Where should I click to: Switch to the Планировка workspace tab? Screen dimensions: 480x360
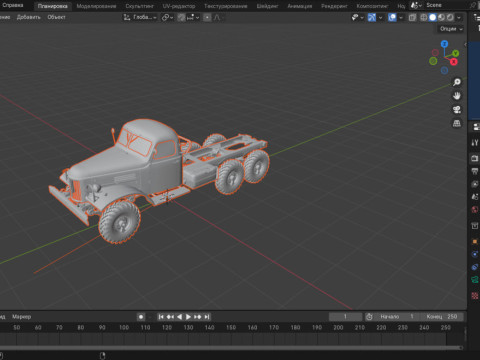click(52, 6)
